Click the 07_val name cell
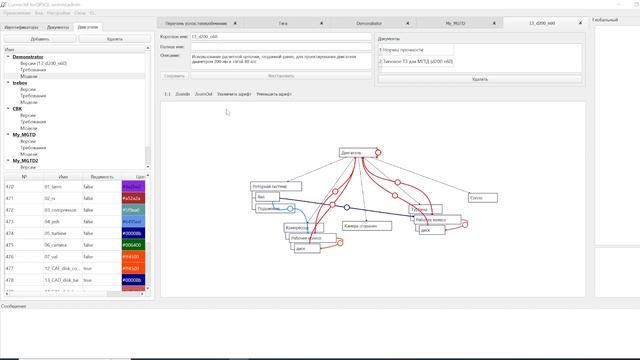Screen dimensions: 640x360 [x=62, y=257]
